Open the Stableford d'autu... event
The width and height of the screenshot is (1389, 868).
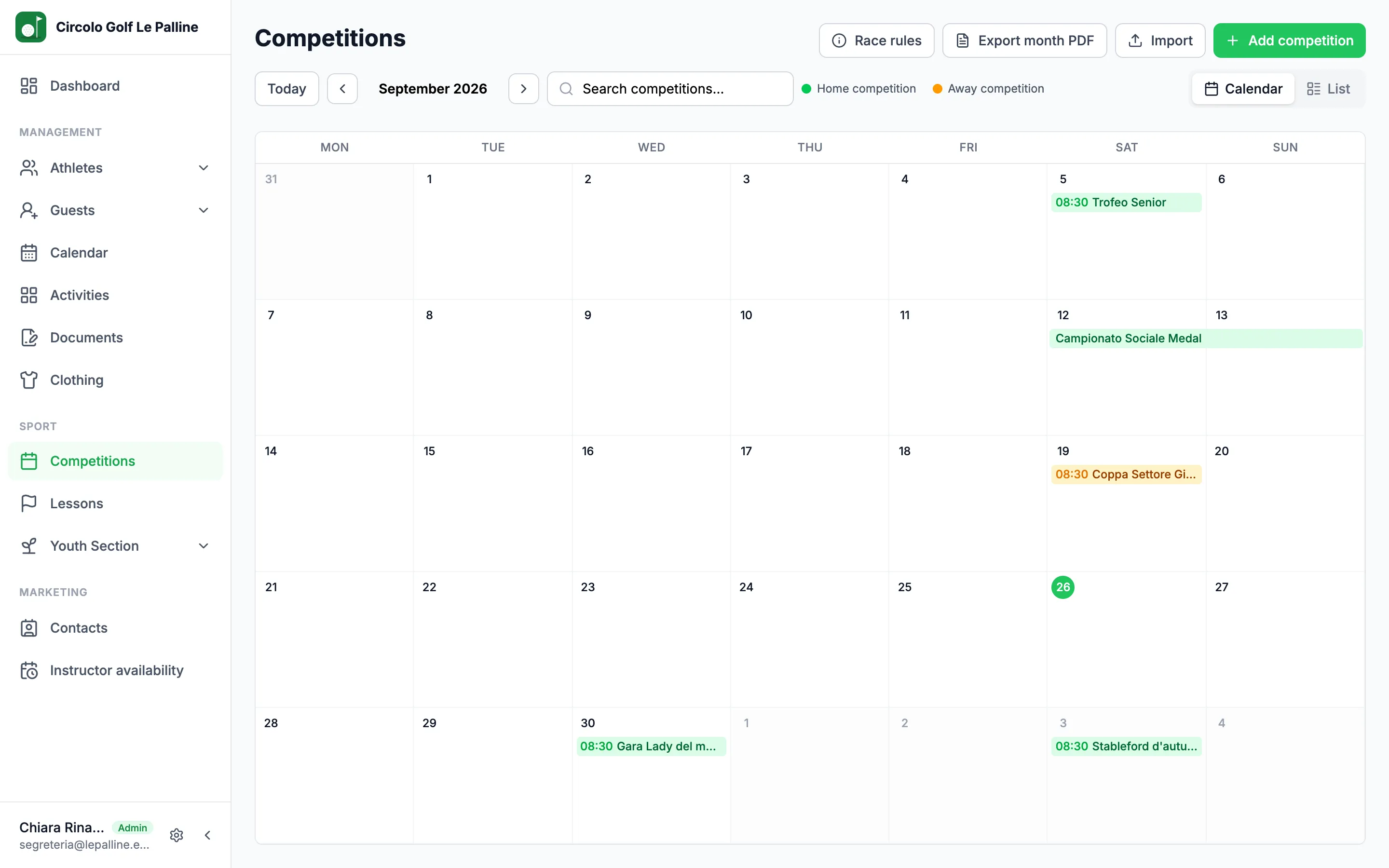(x=1126, y=746)
